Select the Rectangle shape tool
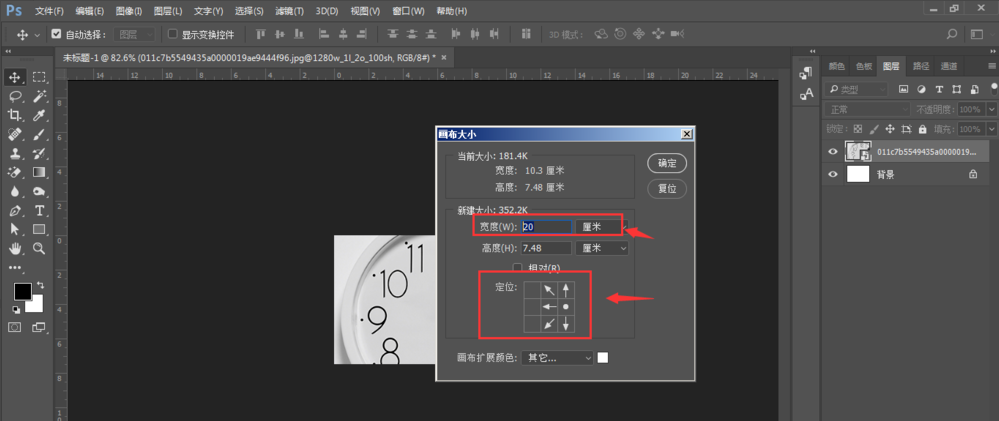The height and width of the screenshot is (421, 999). (x=40, y=229)
